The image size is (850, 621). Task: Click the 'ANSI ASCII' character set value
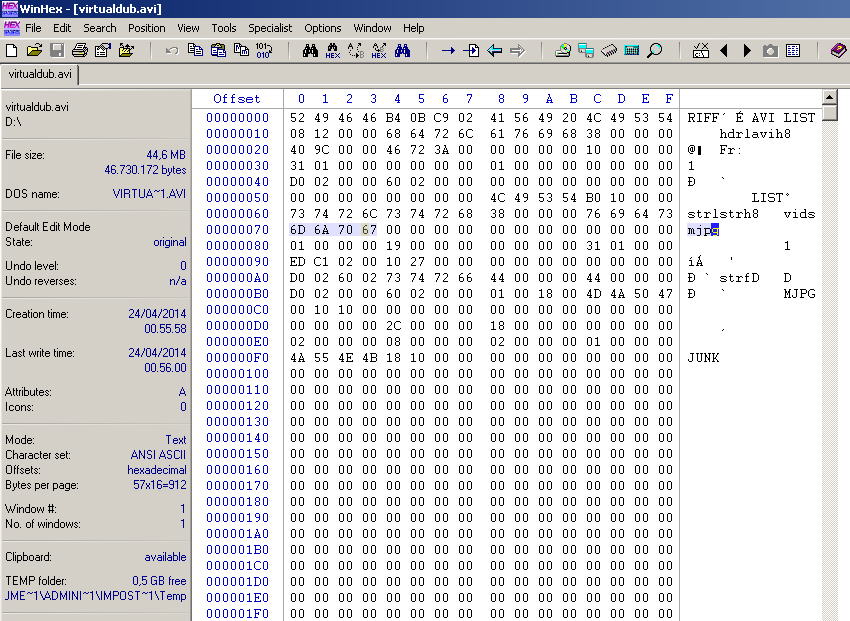tap(158, 455)
